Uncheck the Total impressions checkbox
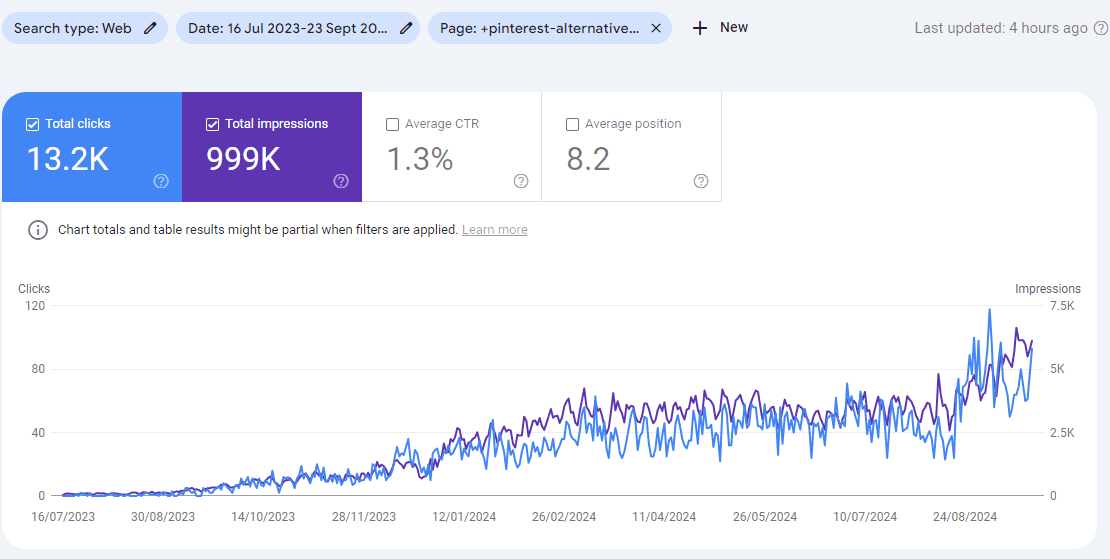Screen dimensions: 1110x559 click(x=212, y=124)
